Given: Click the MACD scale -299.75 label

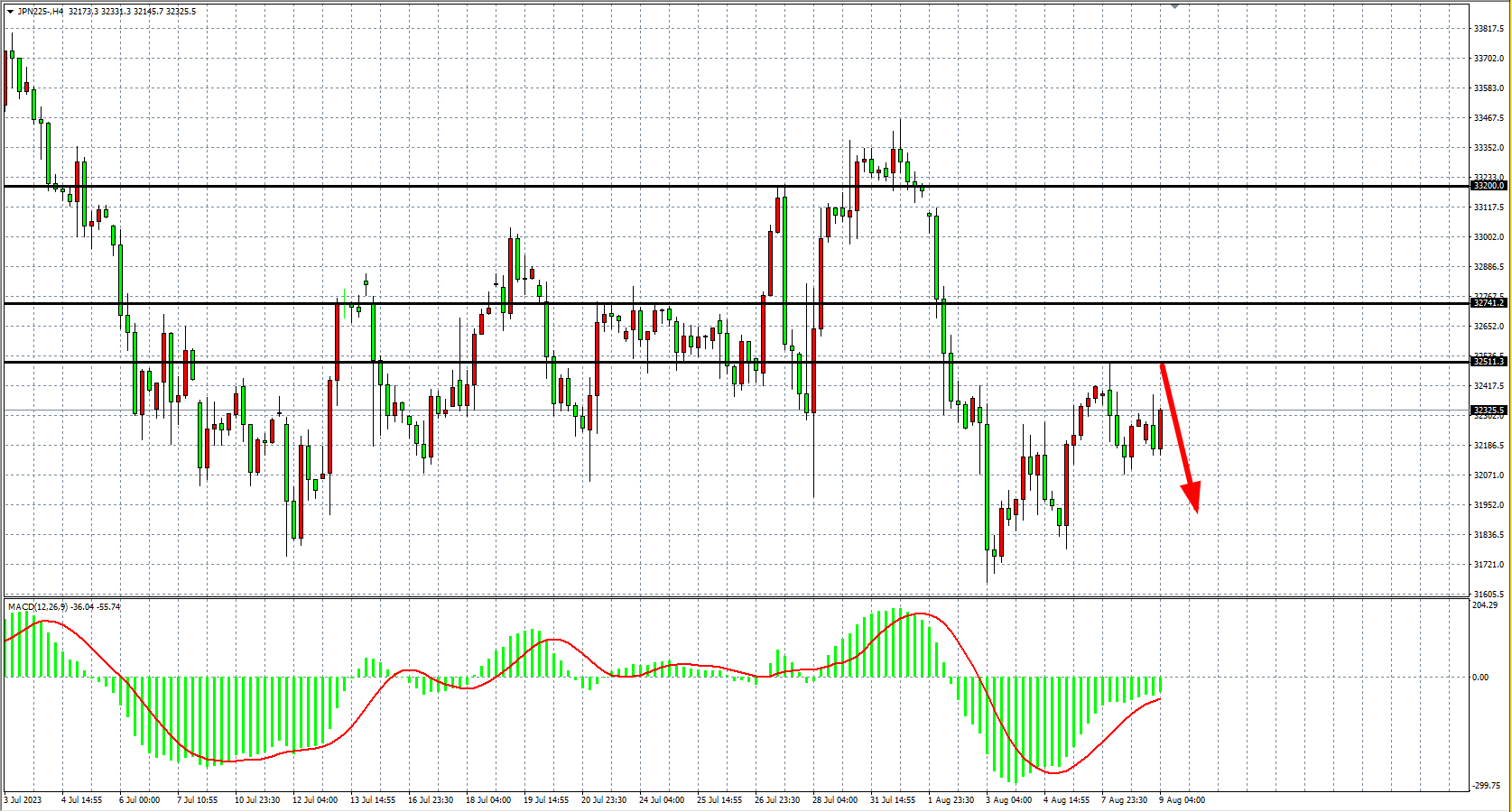Looking at the screenshot, I should coord(1486,786).
